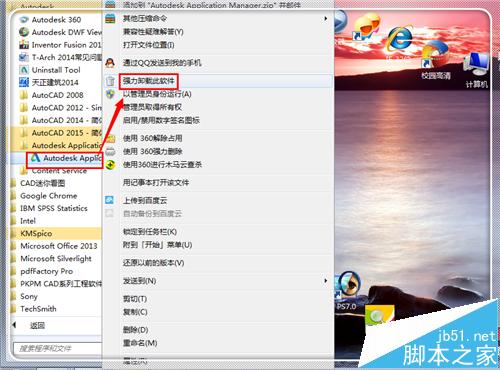
Task: Click the Baidu cloud icon beside 上传到百度云
Action: [110, 200]
